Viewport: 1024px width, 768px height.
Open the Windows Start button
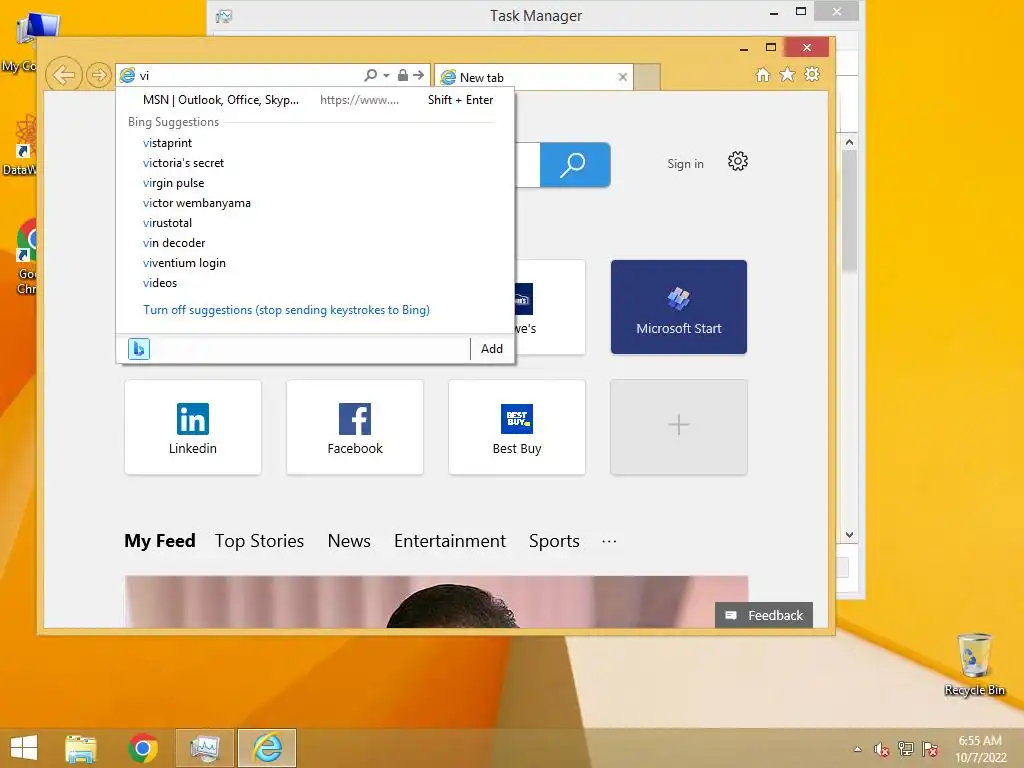[24, 748]
